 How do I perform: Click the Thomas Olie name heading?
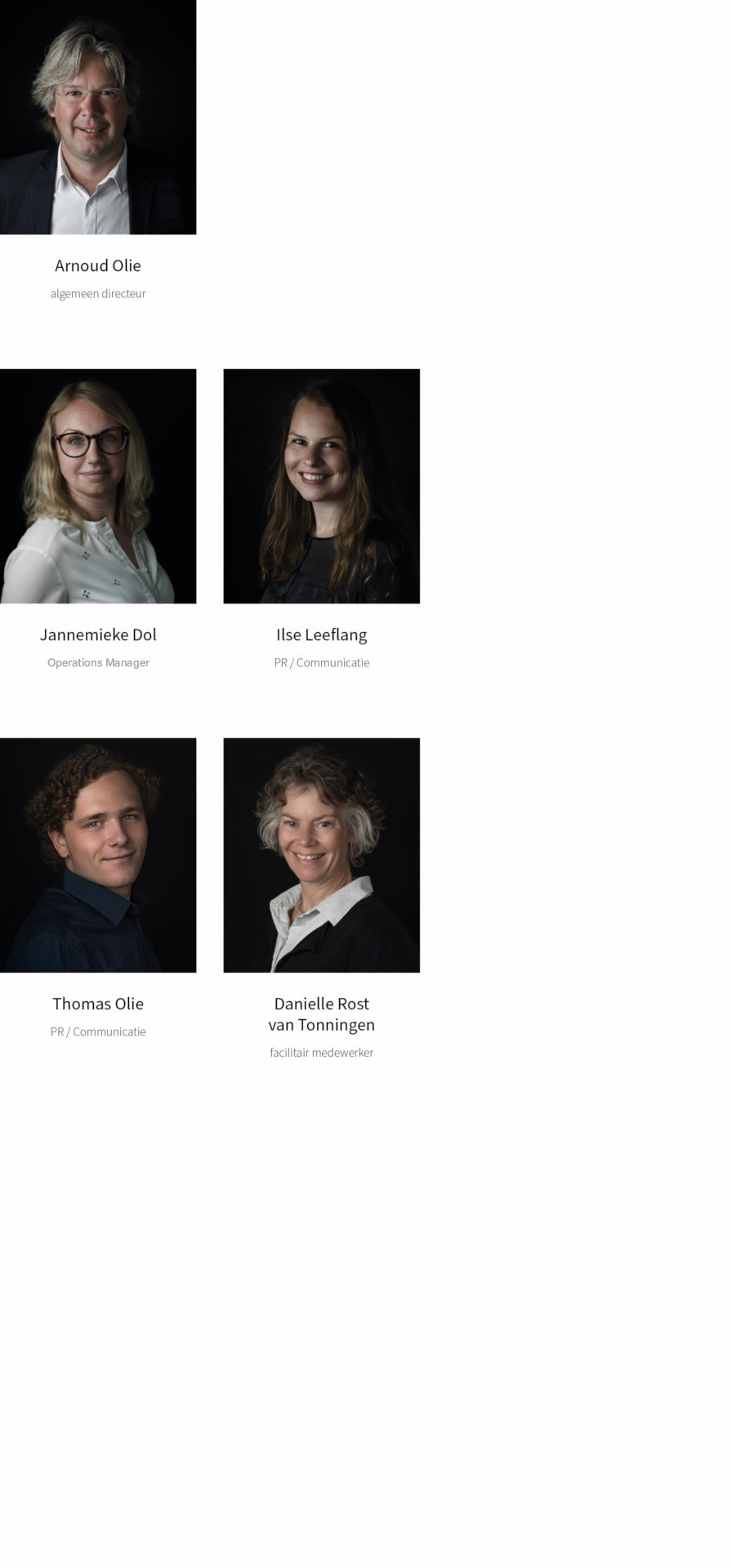click(98, 1004)
